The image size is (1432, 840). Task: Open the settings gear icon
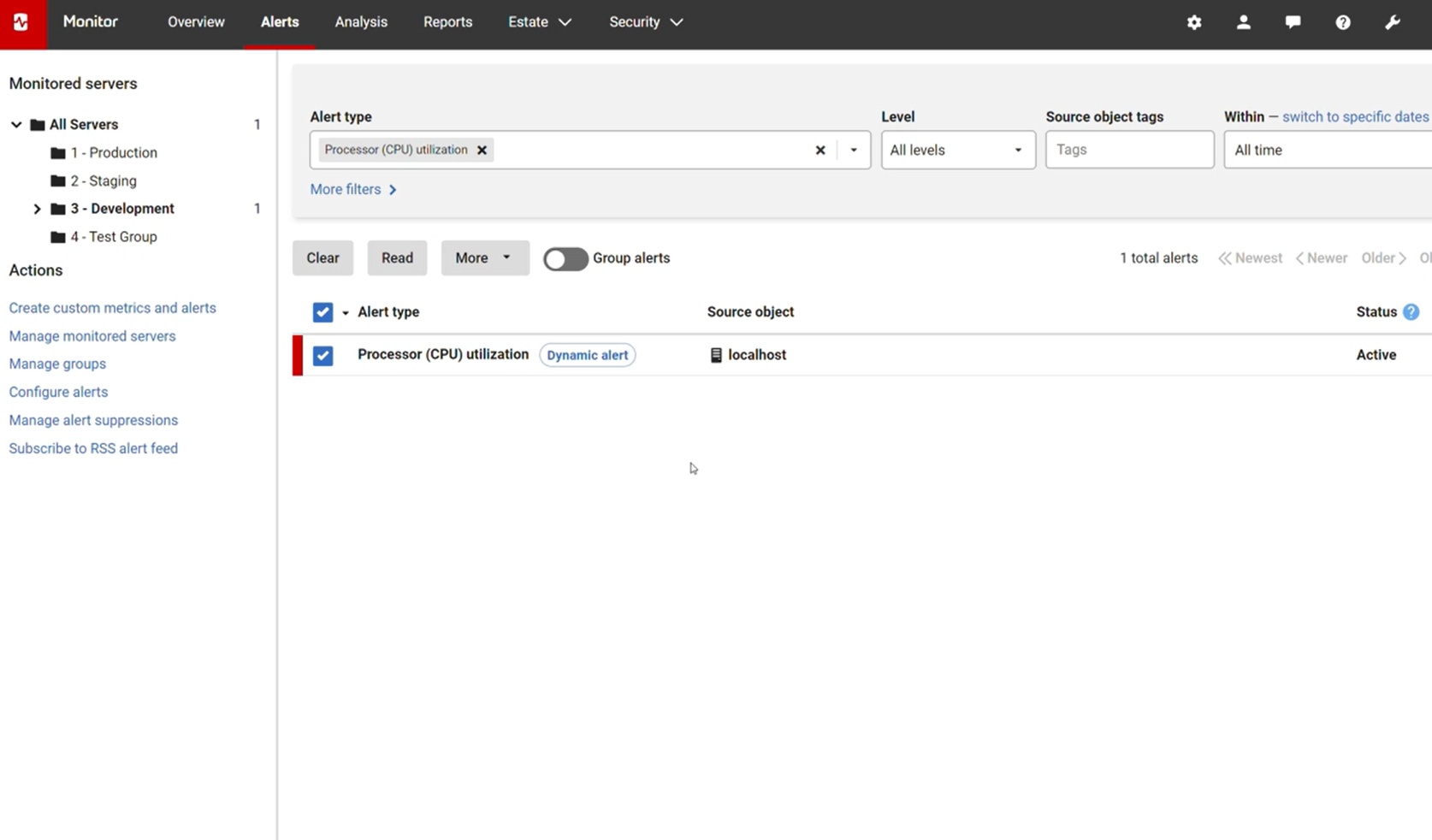(x=1194, y=22)
